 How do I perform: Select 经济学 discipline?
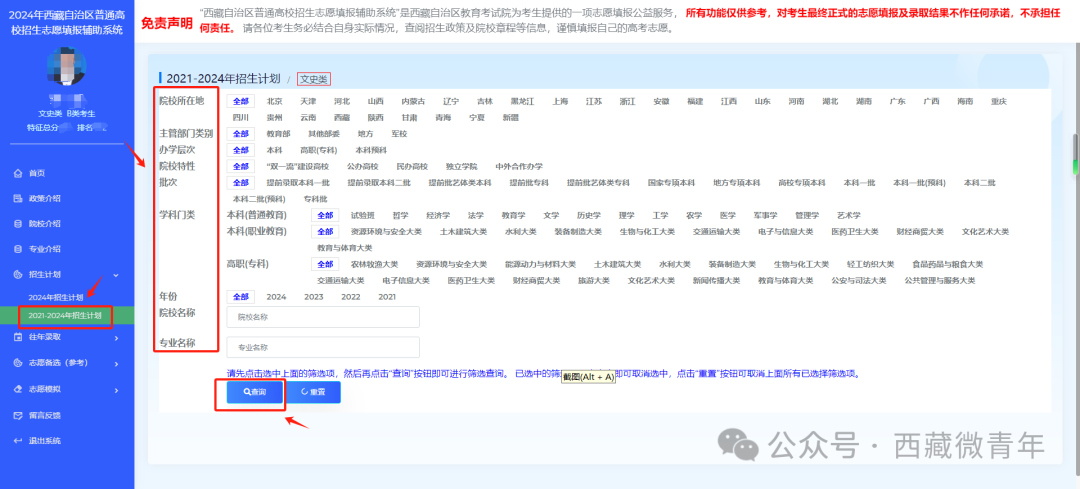point(438,216)
